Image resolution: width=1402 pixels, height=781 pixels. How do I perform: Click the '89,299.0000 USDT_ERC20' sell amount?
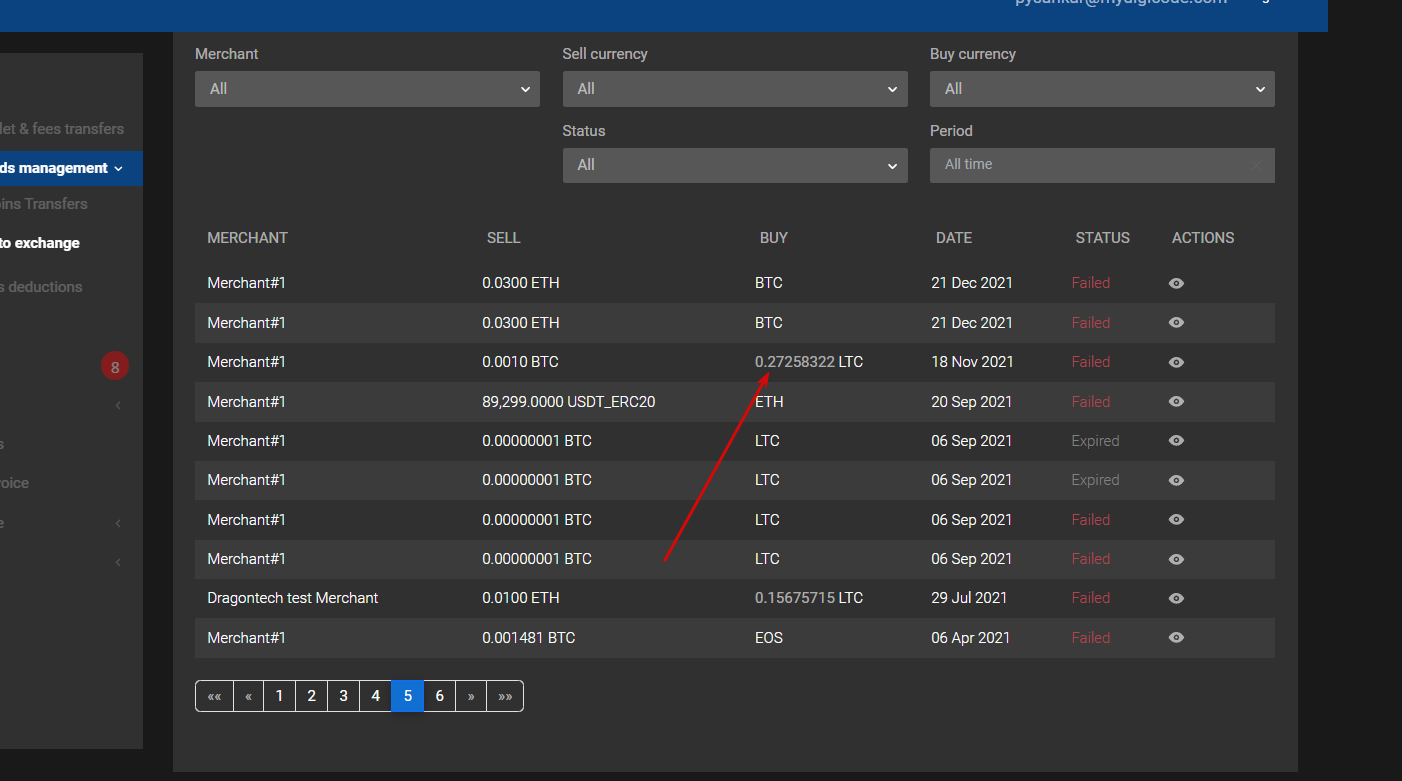[569, 402]
